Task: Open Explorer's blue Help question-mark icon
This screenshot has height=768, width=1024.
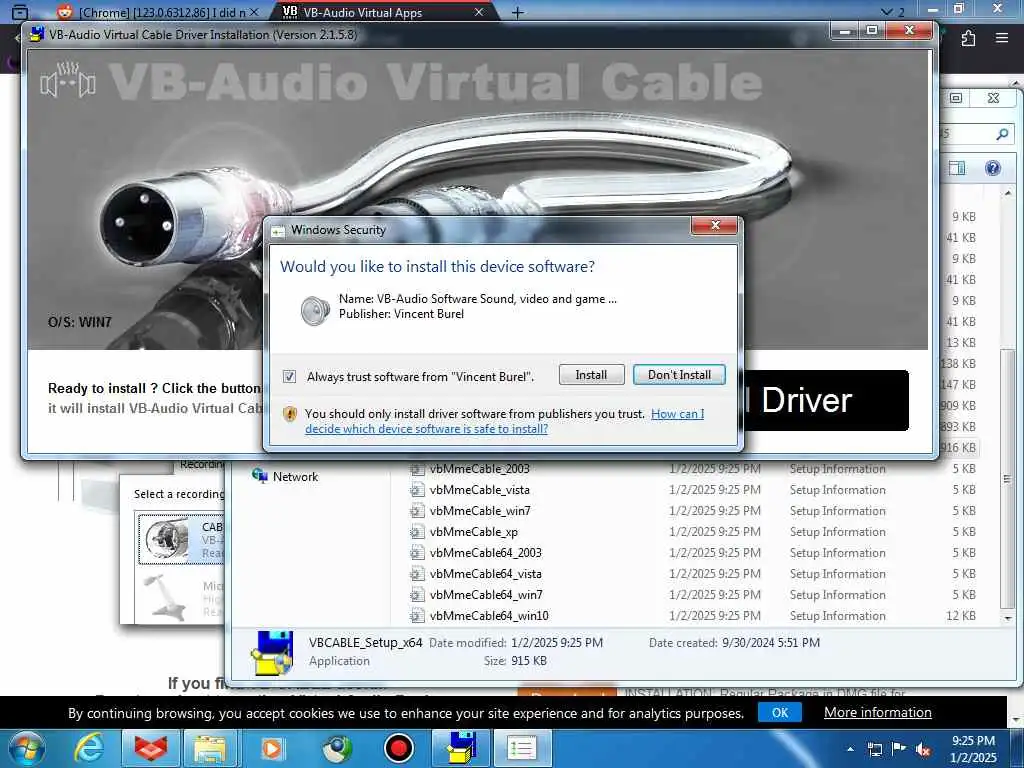Action: point(993,168)
